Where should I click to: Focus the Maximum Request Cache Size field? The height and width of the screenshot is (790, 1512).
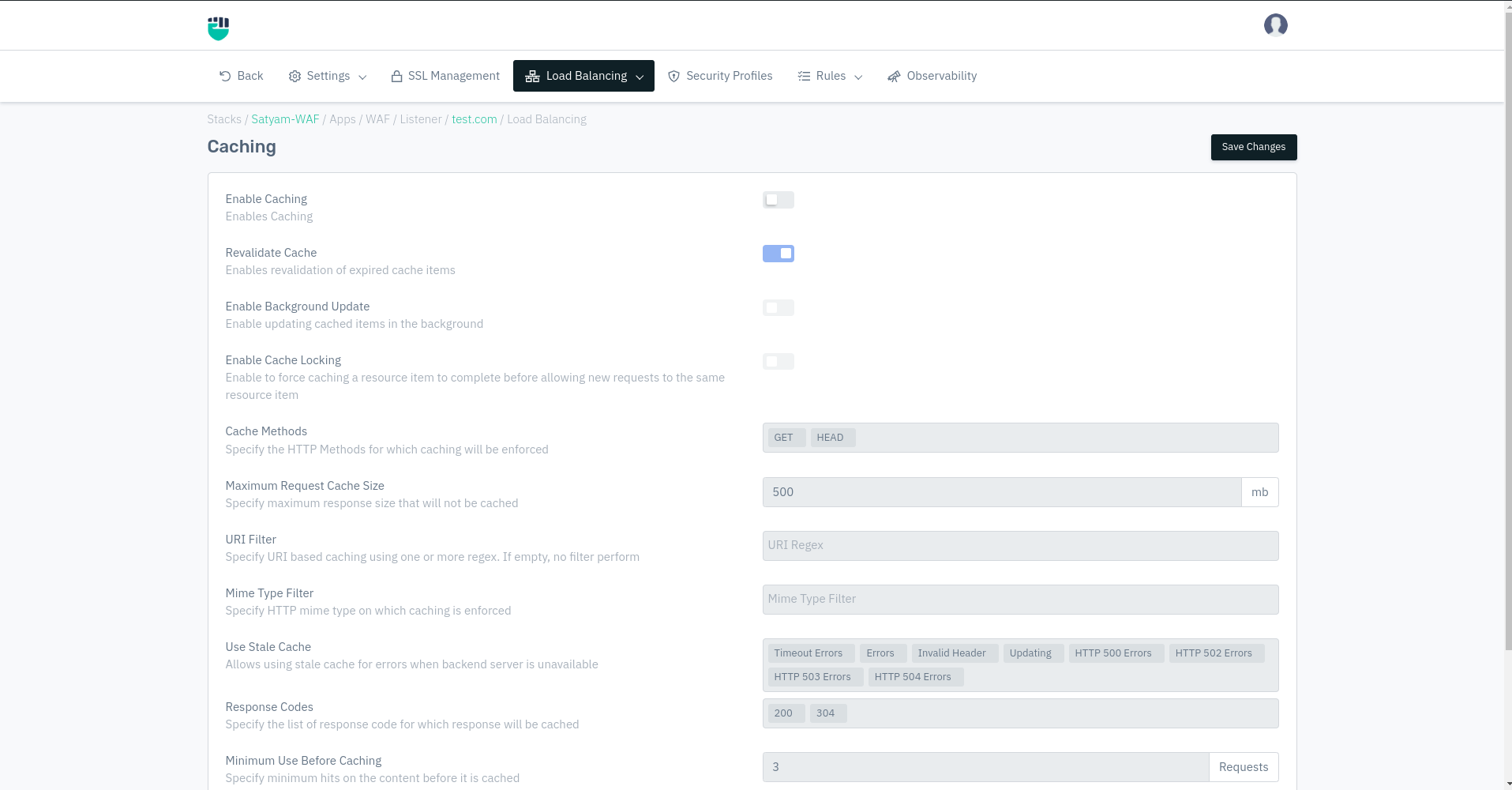(x=1002, y=492)
